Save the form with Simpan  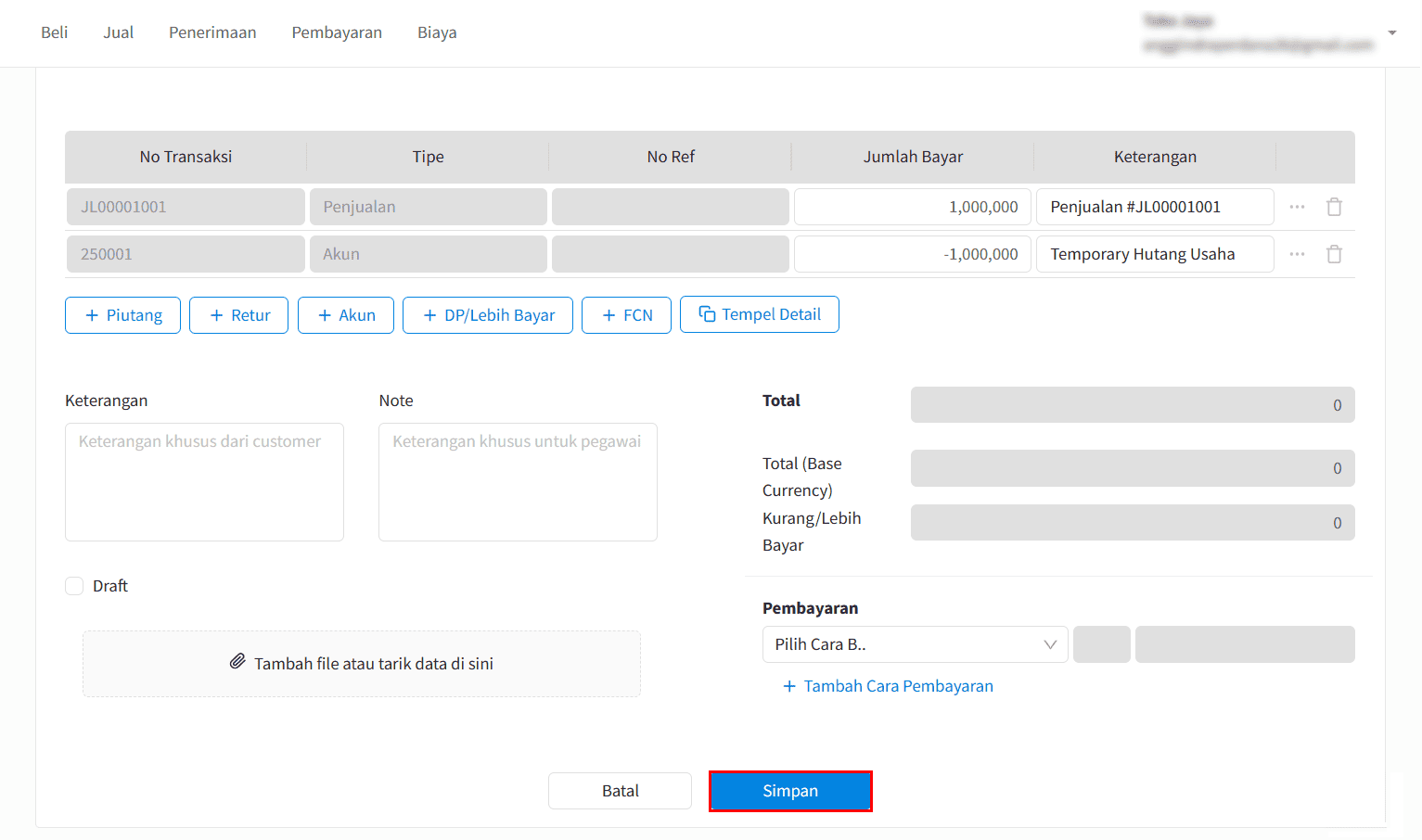click(790, 791)
